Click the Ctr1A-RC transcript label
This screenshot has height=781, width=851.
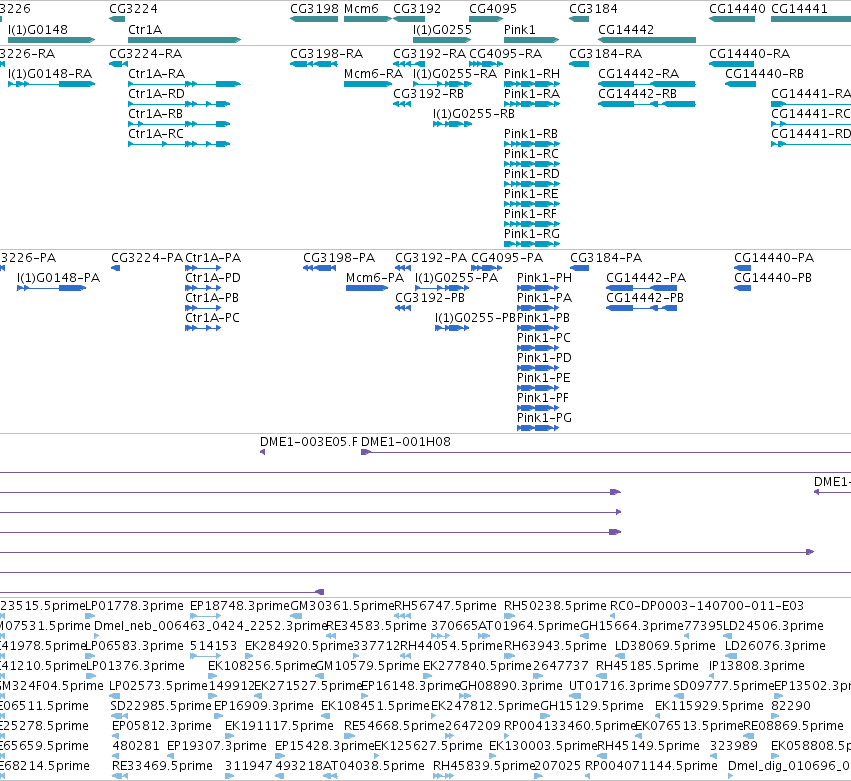(x=156, y=134)
